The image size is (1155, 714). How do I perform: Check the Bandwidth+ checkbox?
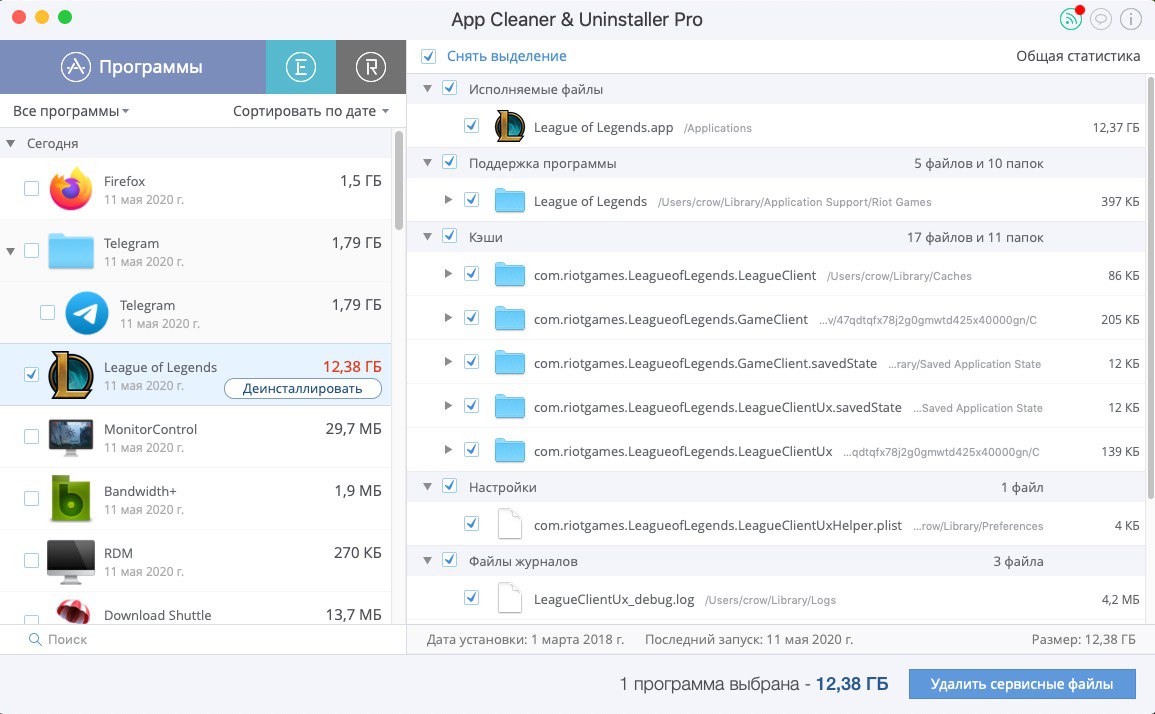[31, 498]
